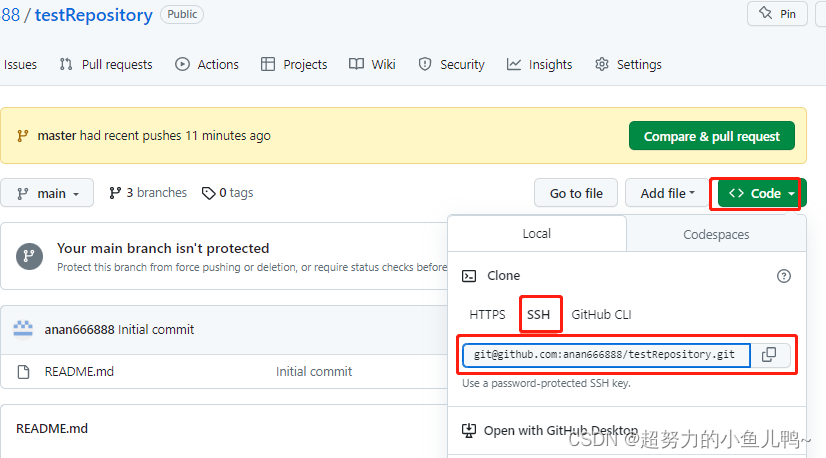826x458 pixels.
Task: Click the branch icon in the yellow push banner
Action: tap(22, 136)
